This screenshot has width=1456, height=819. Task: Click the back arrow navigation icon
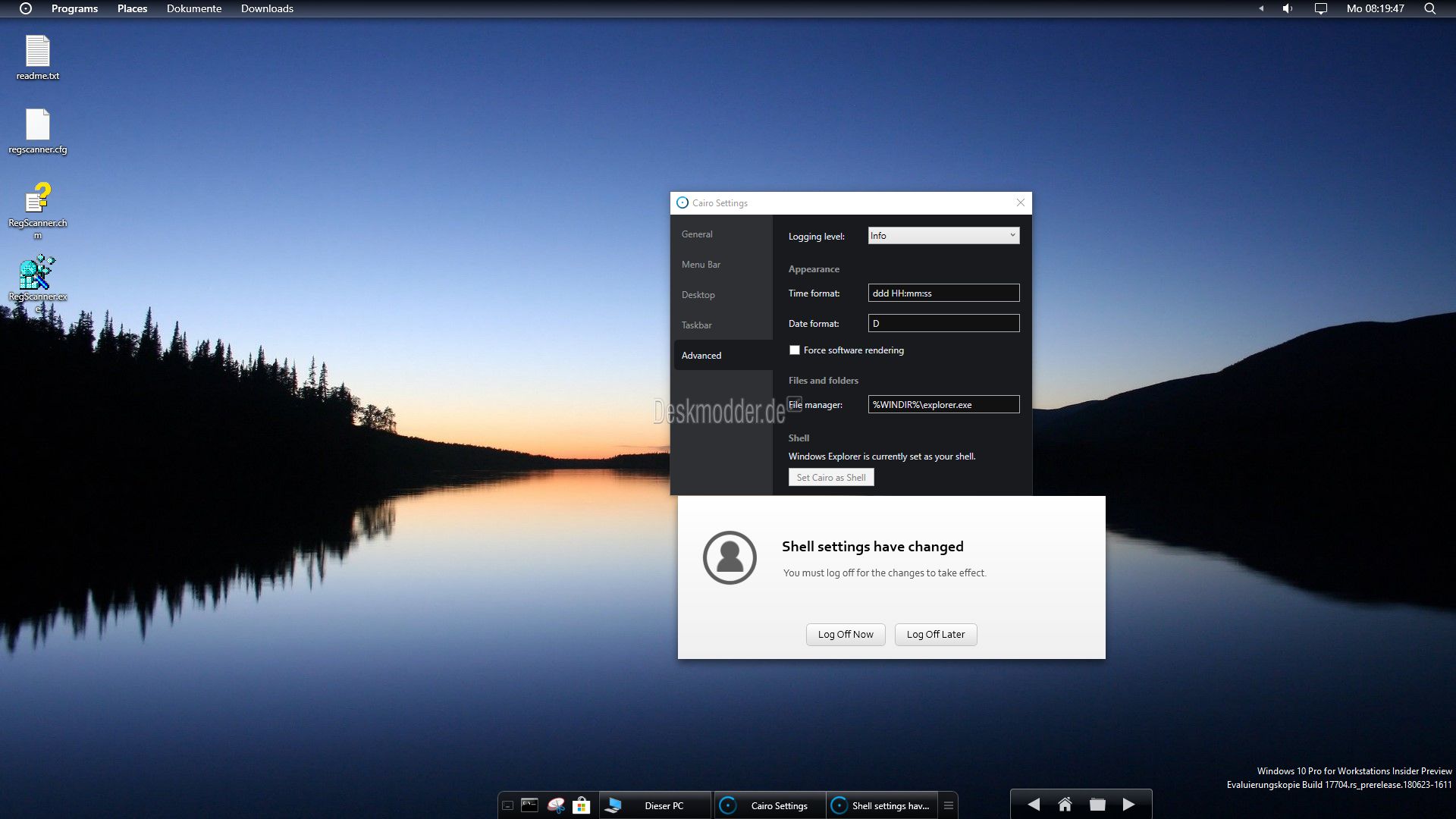pos(1034,805)
